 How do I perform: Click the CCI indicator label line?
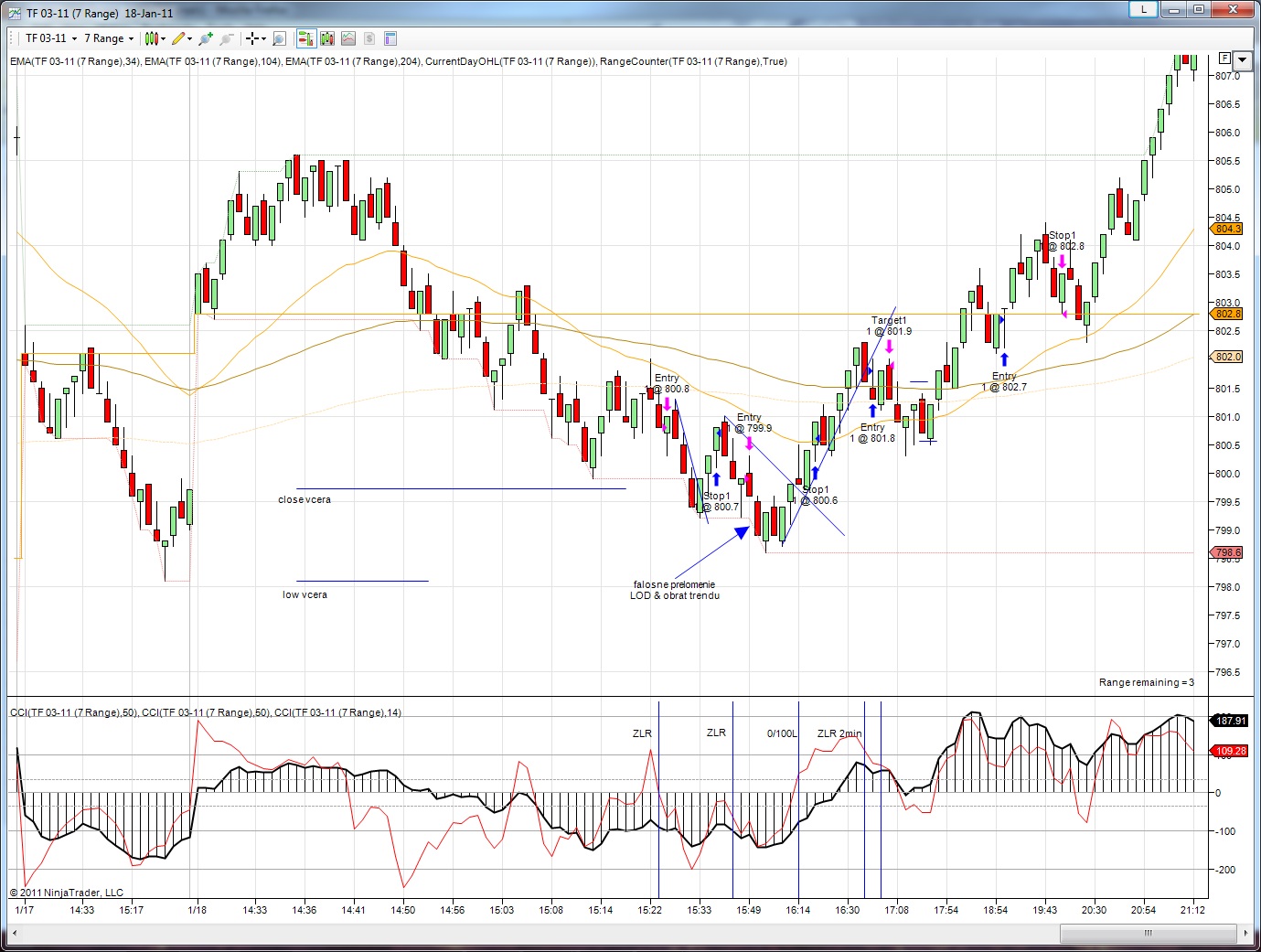click(206, 712)
